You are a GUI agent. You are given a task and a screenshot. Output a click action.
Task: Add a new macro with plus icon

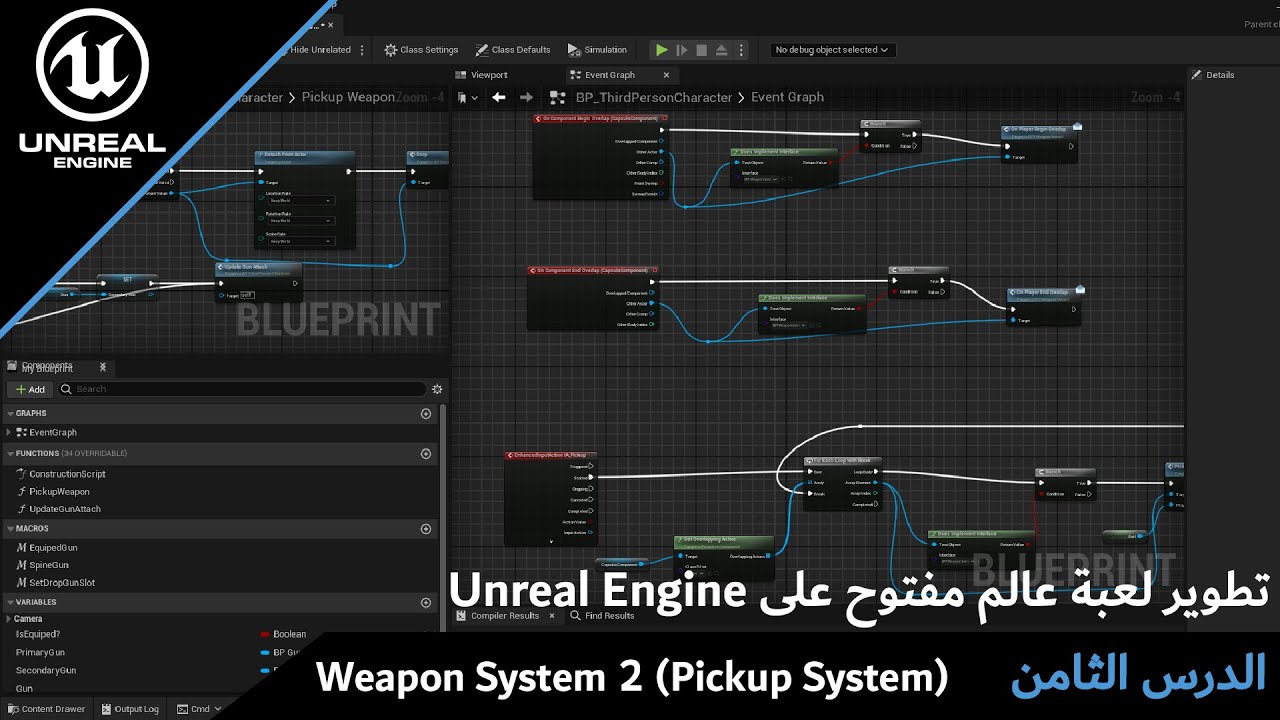pyautogui.click(x=426, y=528)
